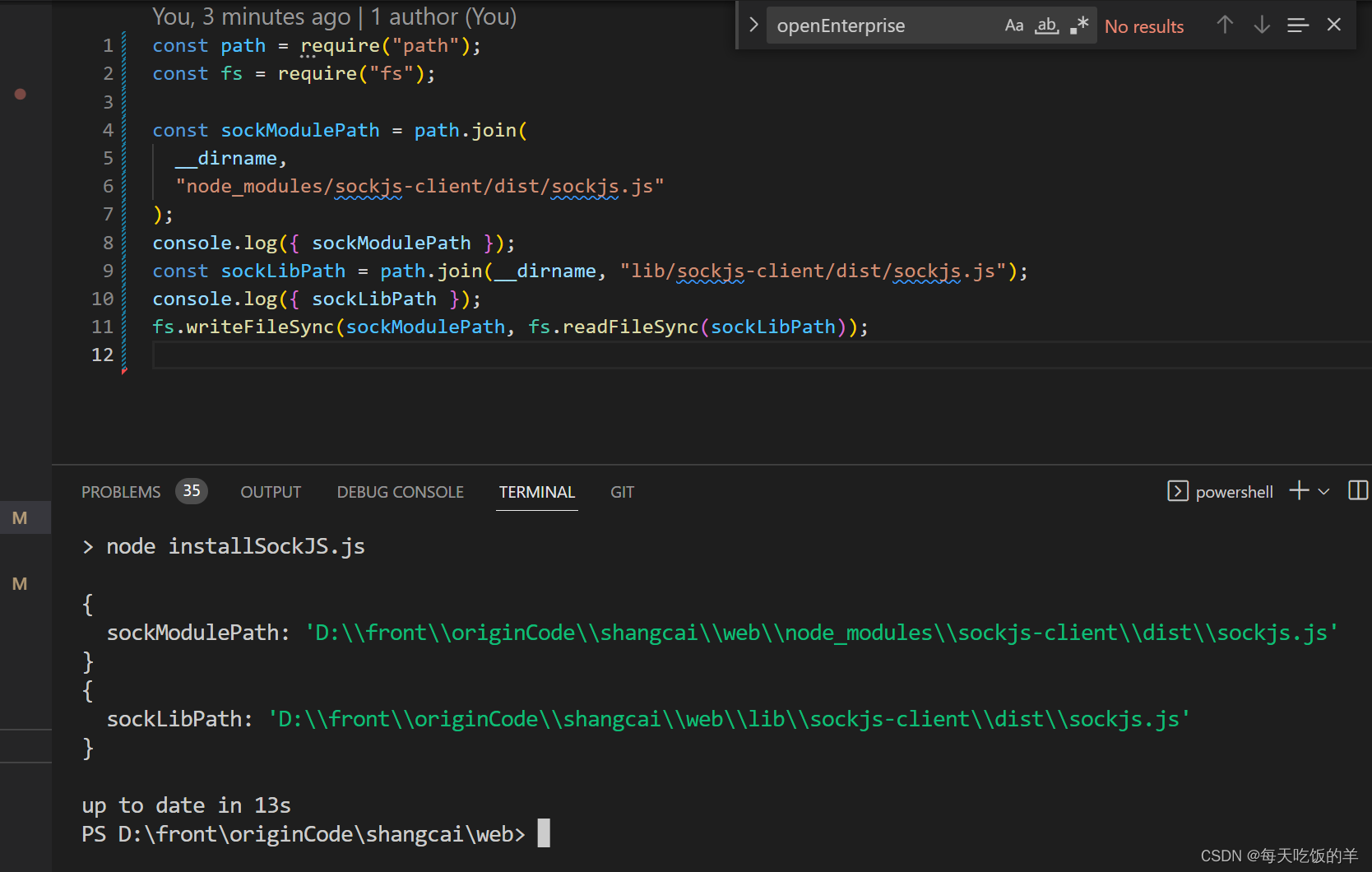This screenshot has width=1372, height=872.
Task: Switch to the DEBUG CONSOLE tab
Action: [x=400, y=491]
